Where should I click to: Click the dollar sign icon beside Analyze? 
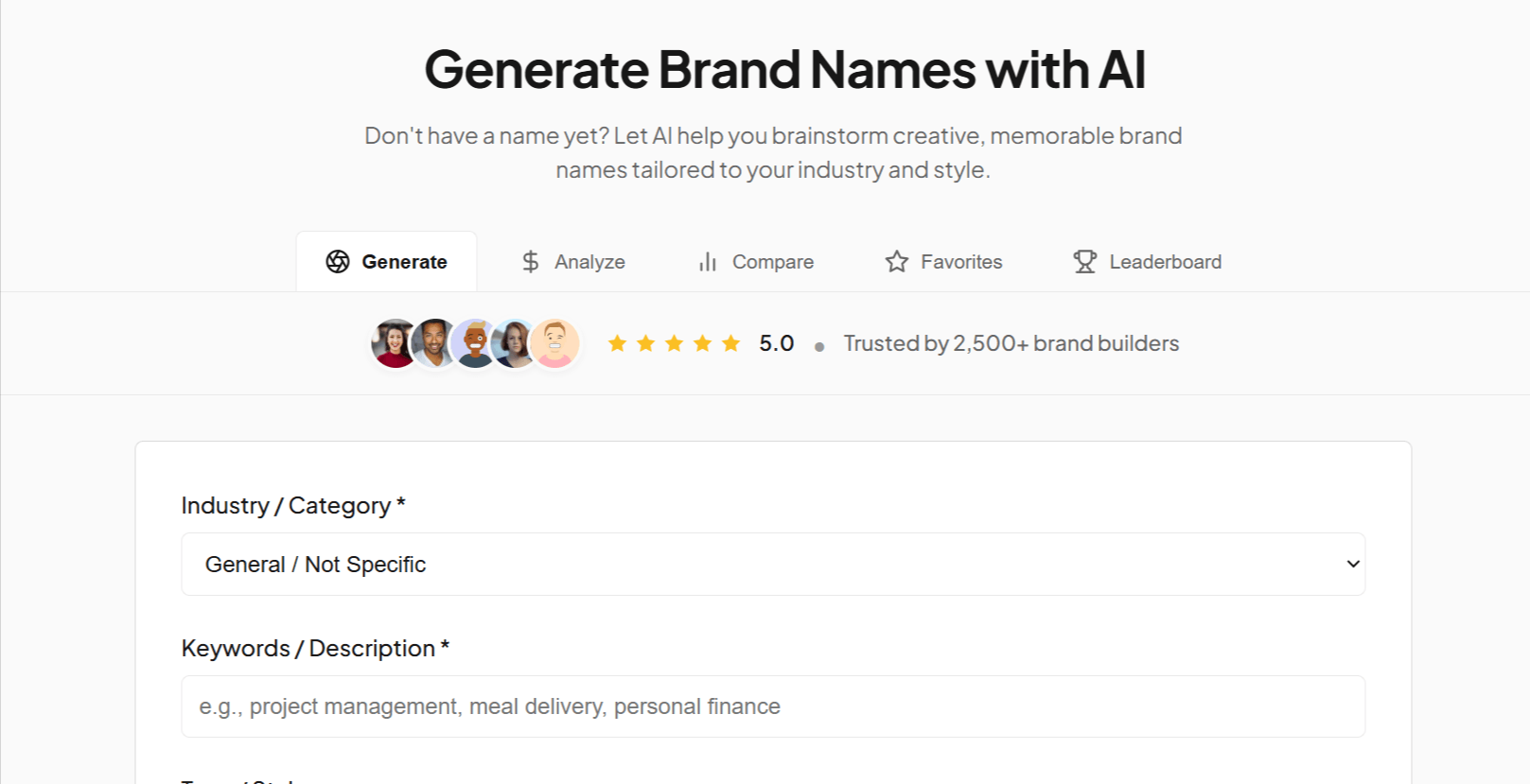click(x=531, y=262)
